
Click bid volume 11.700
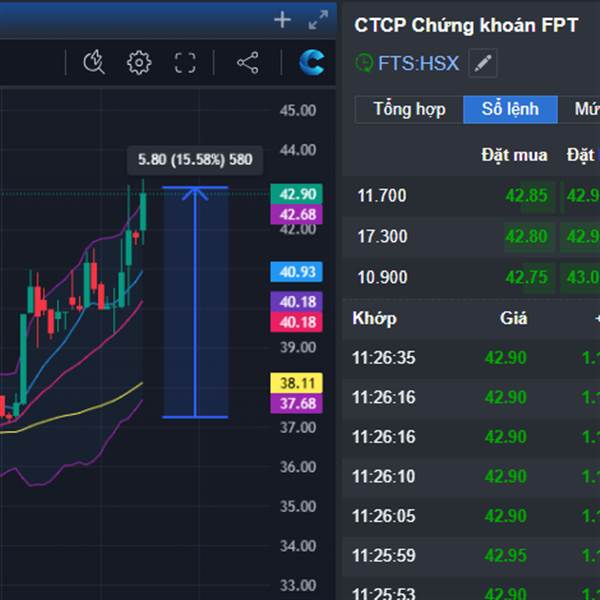coord(382,196)
